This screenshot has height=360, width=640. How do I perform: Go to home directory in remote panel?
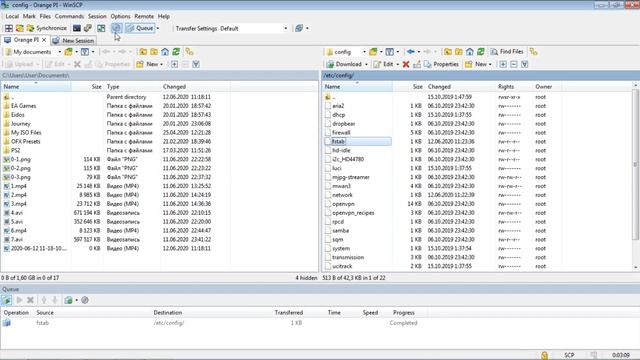point(470,52)
